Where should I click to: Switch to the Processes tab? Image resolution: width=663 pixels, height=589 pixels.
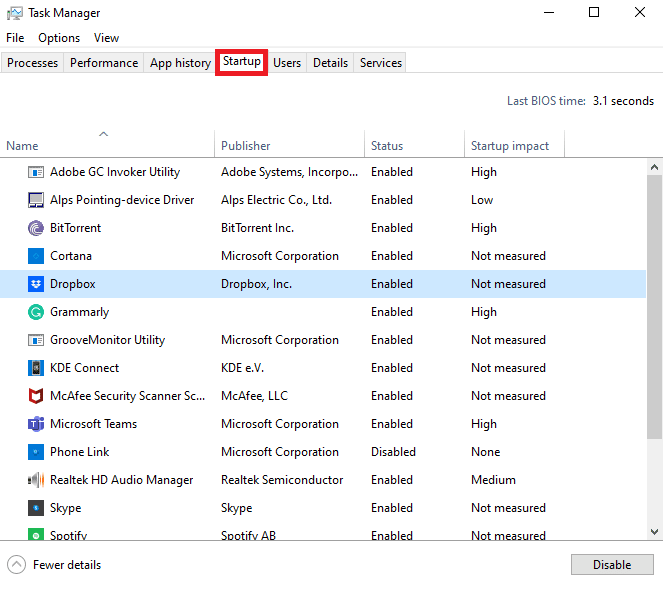(33, 63)
